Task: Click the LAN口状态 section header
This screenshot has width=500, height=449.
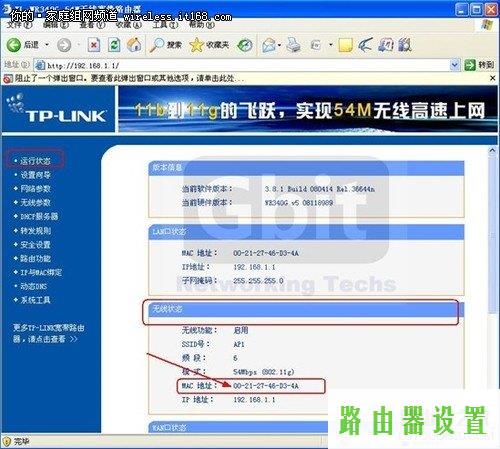Action: pyautogui.click(x=306, y=232)
